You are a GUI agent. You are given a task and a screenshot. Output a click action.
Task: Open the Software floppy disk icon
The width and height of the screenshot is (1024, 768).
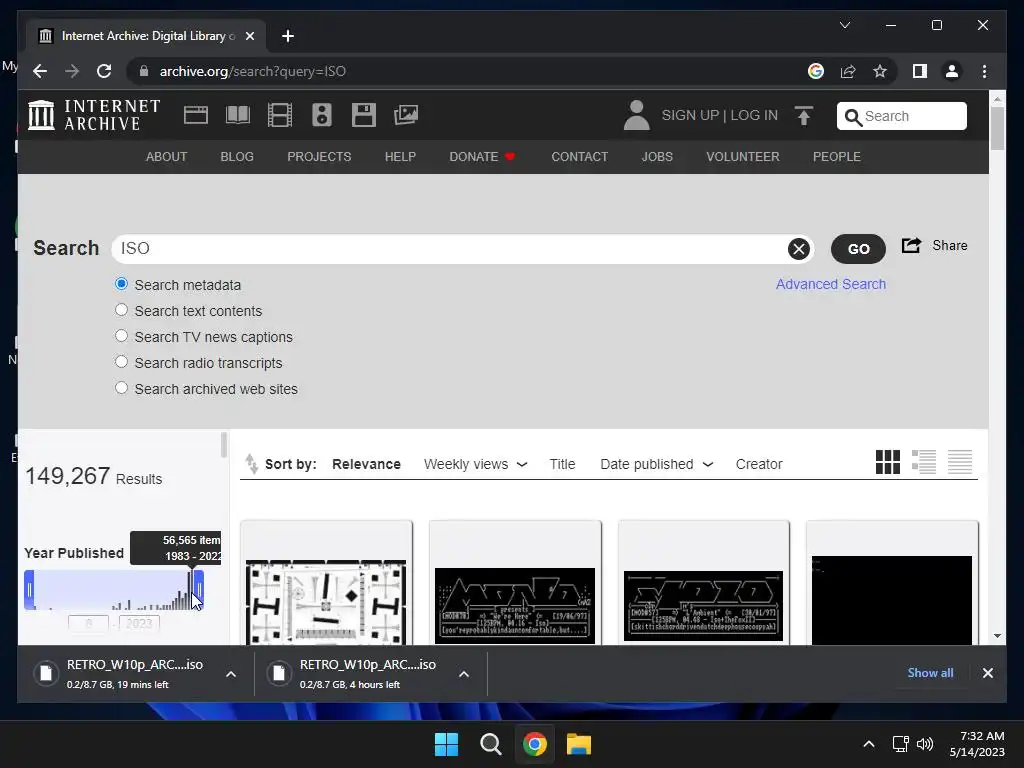(364, 115)
